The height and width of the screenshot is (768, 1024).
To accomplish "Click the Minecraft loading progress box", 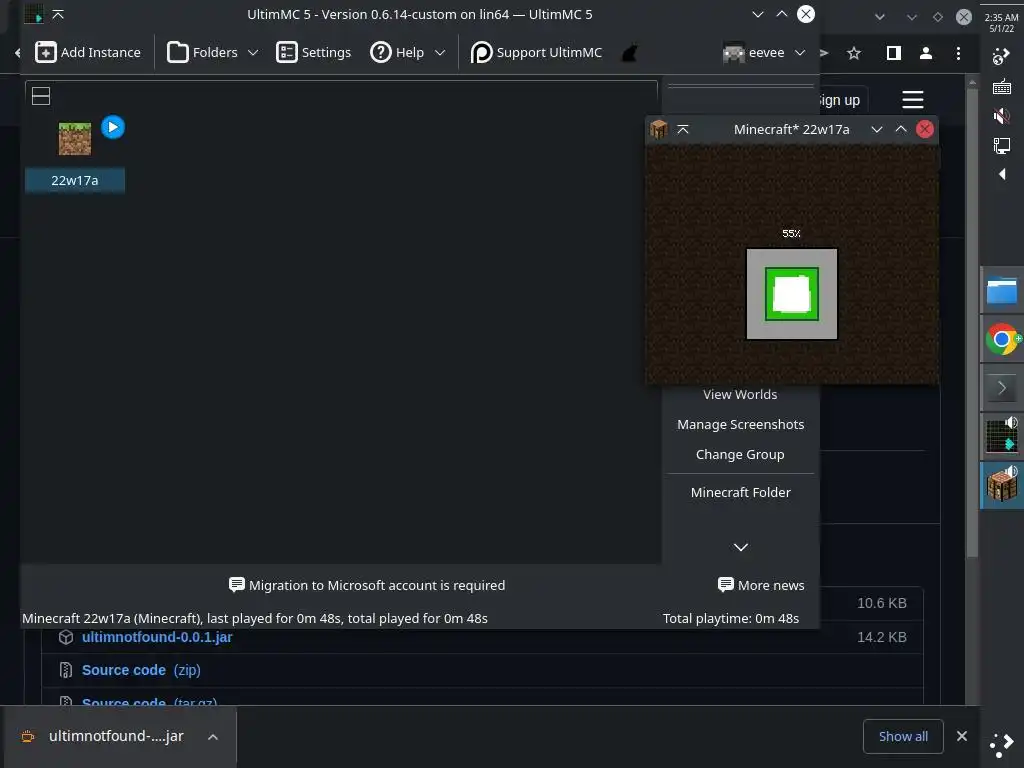I will pyautogui.click(x=792, y=294).
